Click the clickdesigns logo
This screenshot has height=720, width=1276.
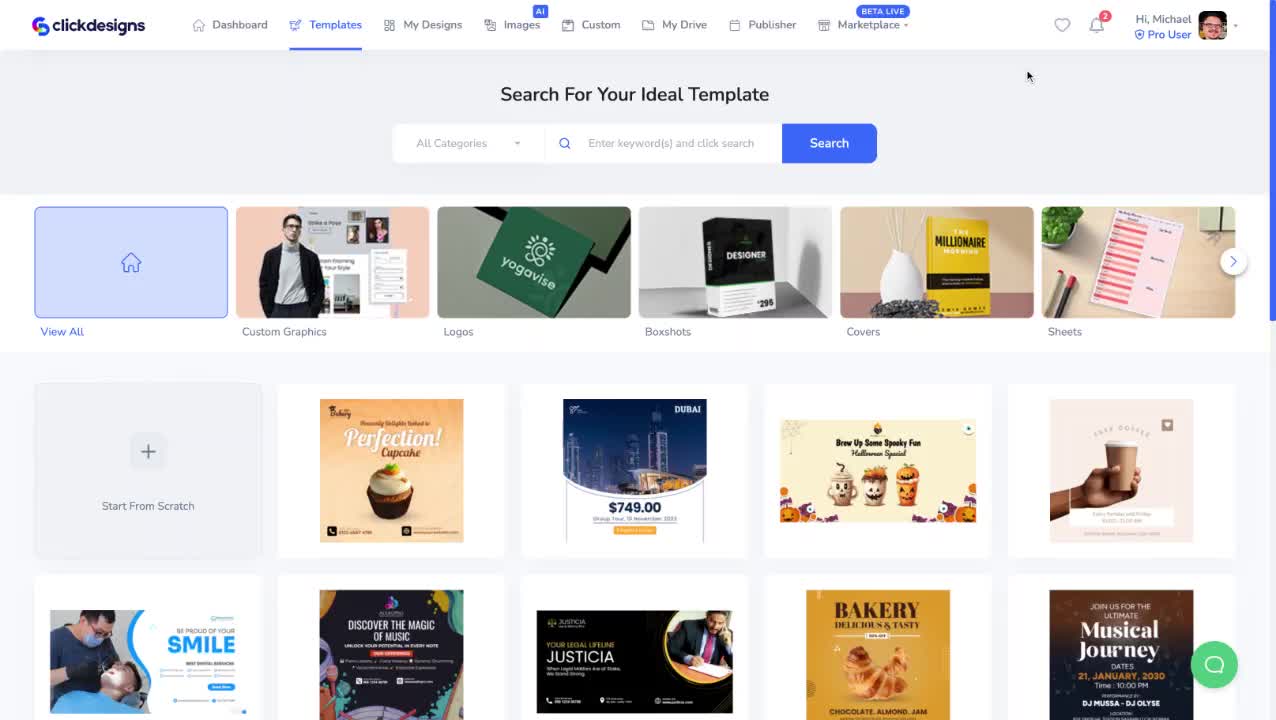point(88,25)
